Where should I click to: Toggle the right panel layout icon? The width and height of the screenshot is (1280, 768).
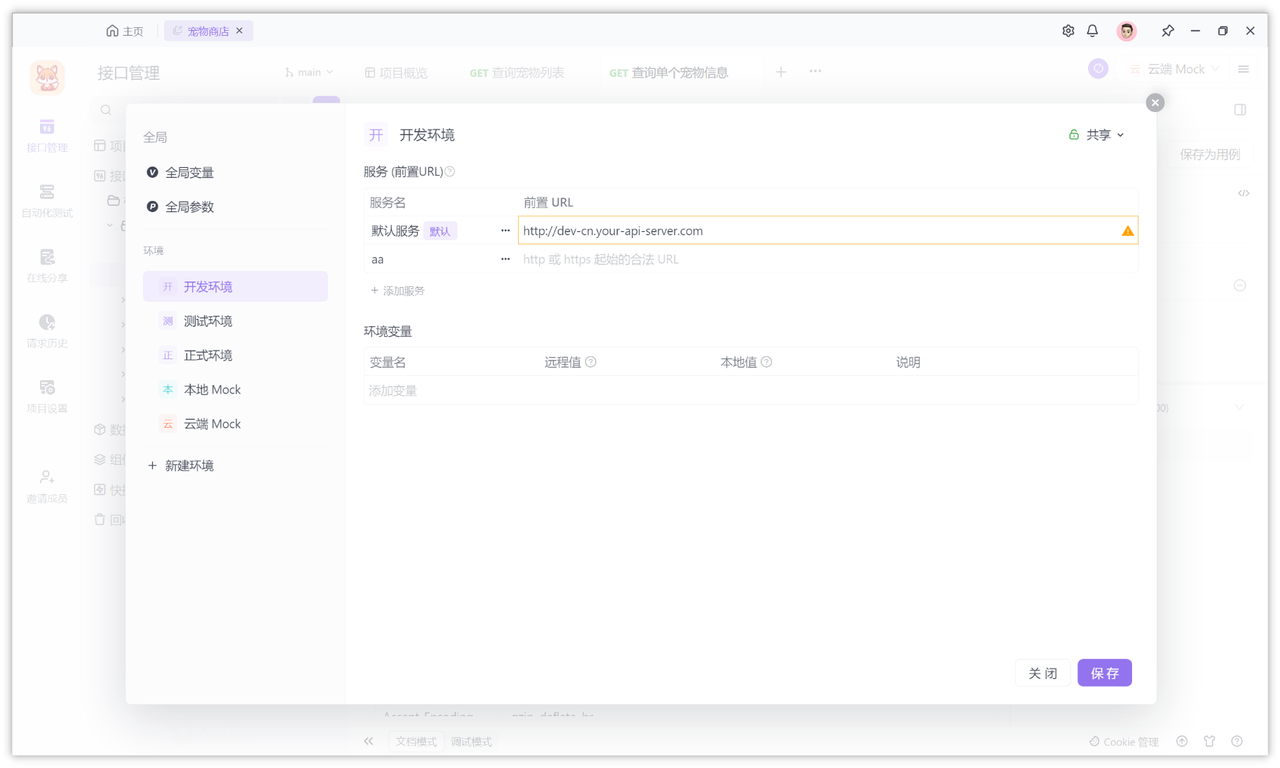click(1240, 110)
